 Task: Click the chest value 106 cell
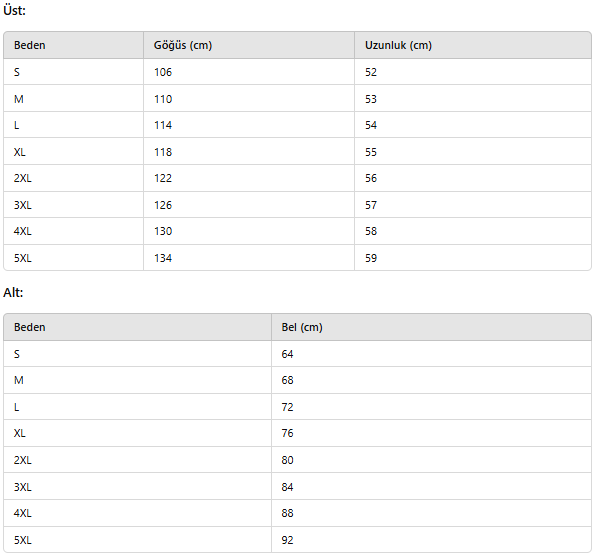[x=249, y=72]
